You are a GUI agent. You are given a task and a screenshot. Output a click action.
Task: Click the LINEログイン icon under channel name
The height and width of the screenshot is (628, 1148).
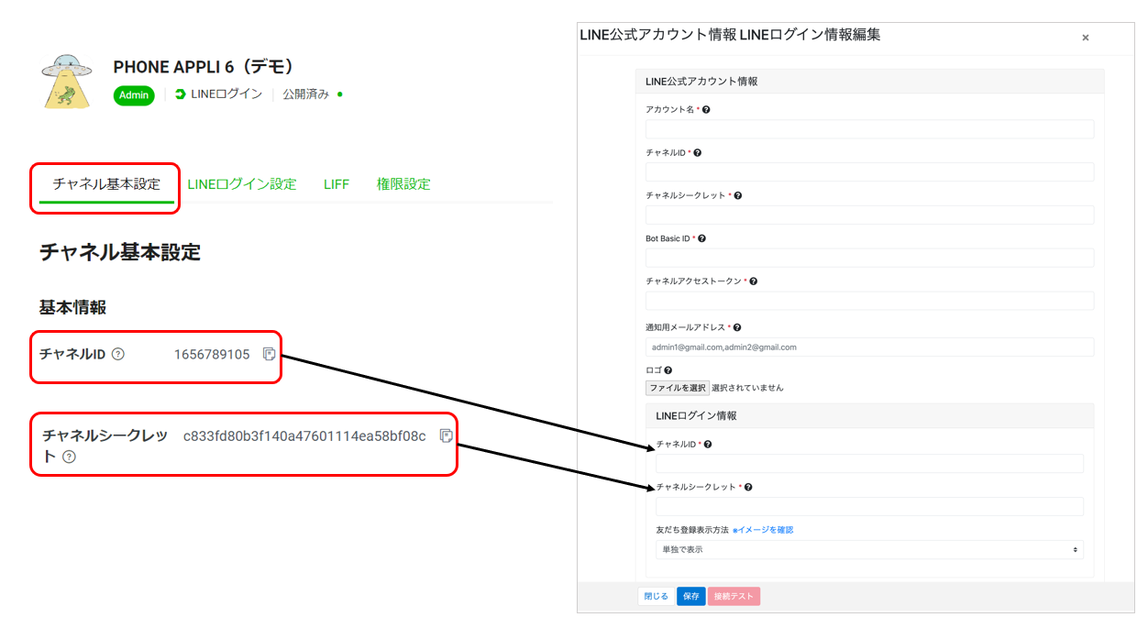180,94
